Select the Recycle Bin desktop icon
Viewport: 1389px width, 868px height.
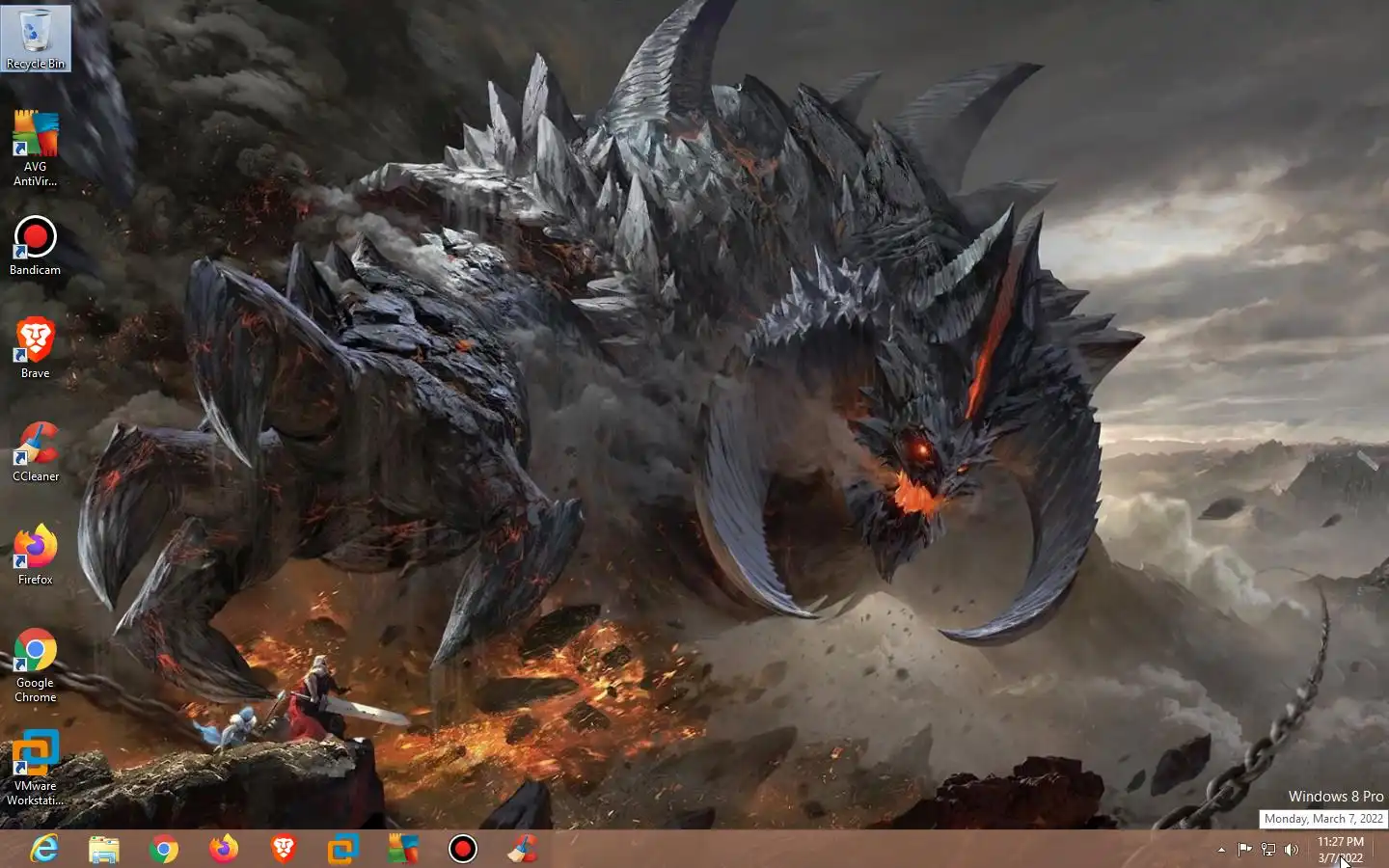point(36,39)
